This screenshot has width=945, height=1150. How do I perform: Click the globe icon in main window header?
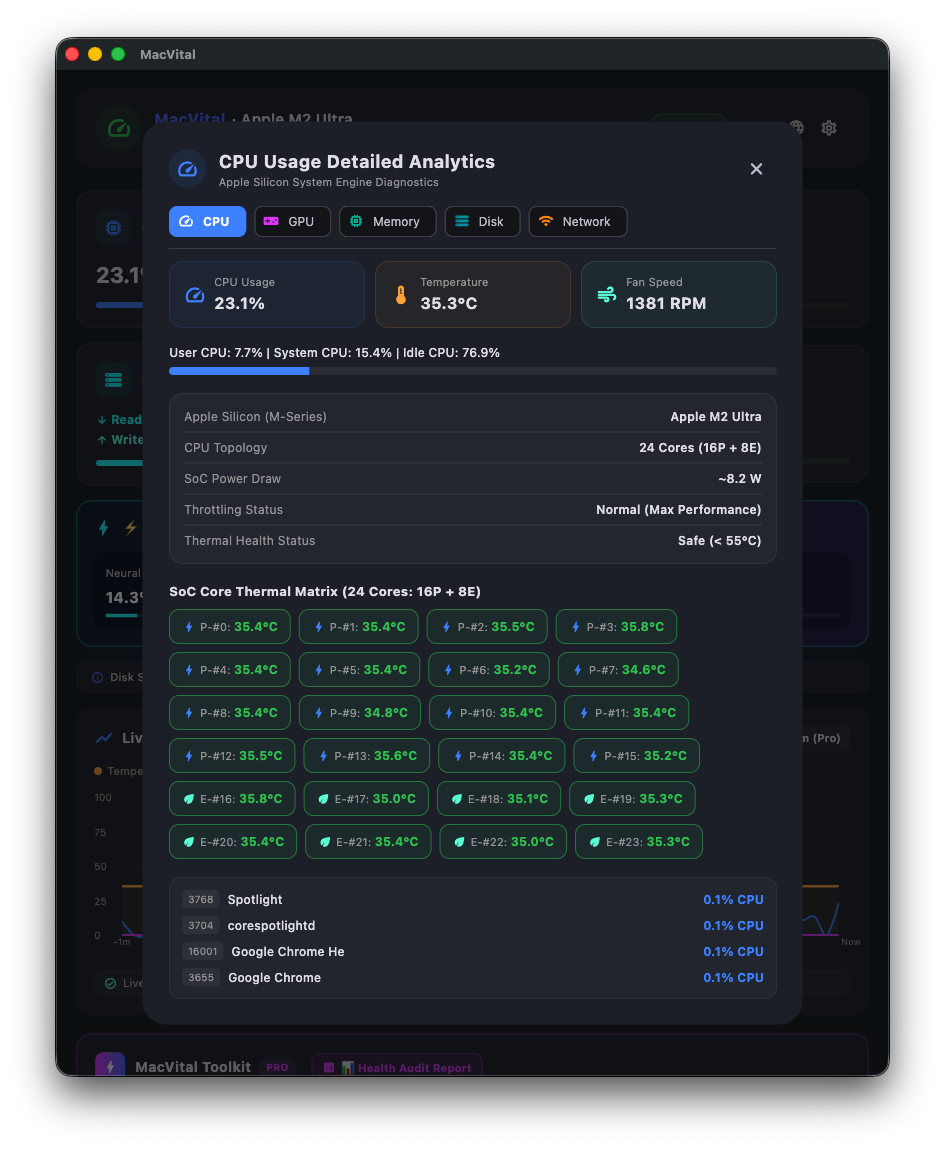797,128
